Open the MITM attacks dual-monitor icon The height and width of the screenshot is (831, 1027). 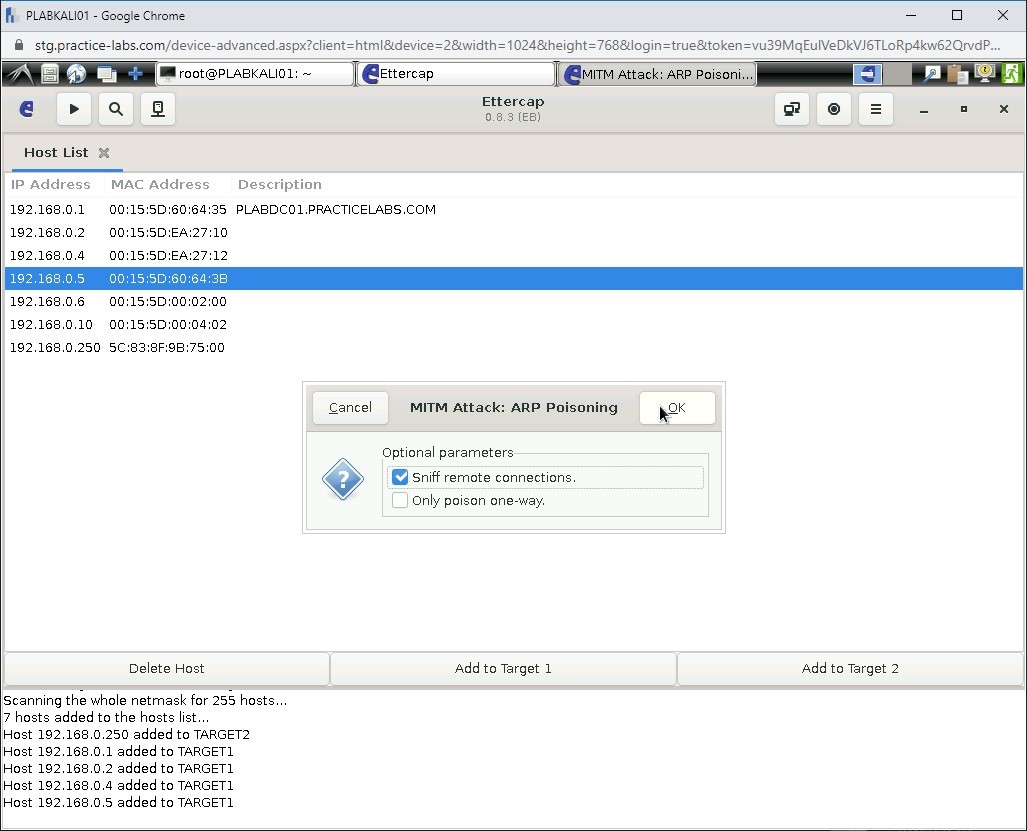coord(791,109)
